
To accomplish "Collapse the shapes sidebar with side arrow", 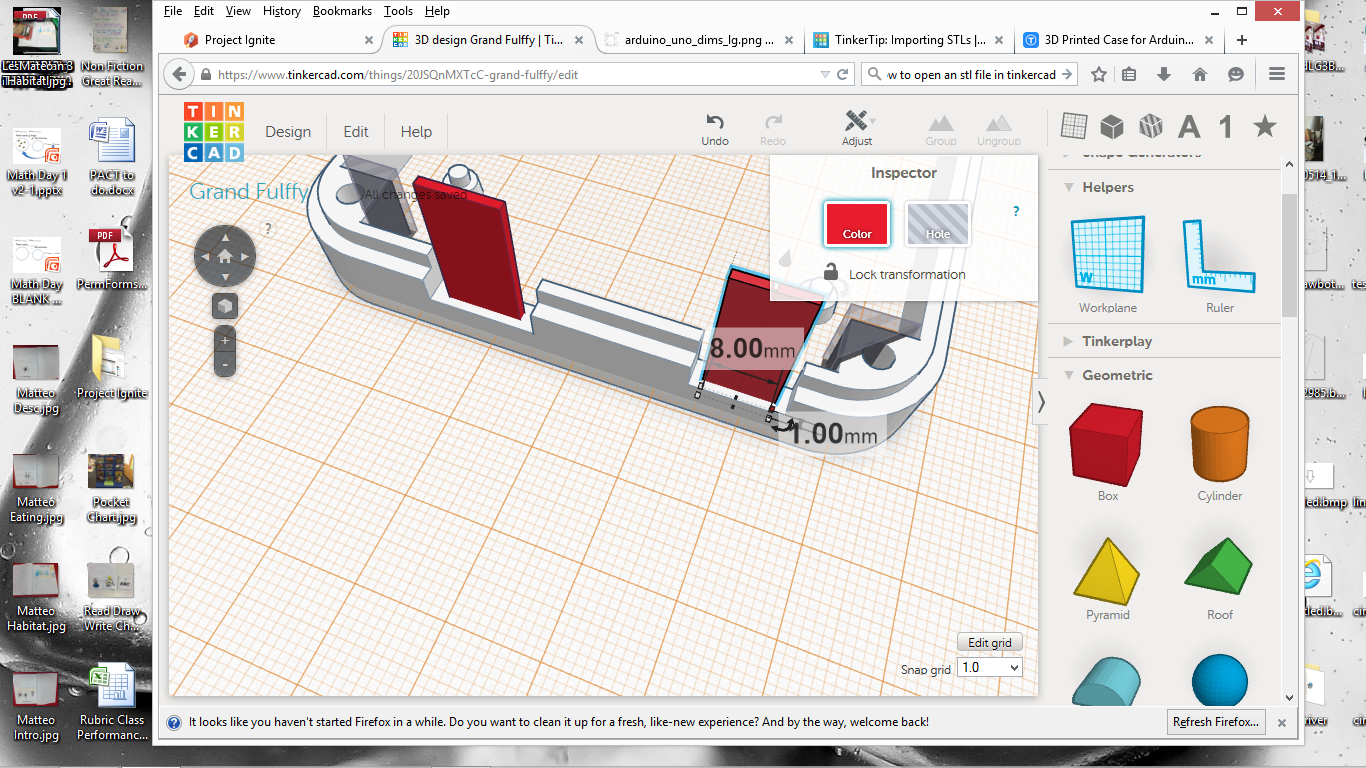I will click(x=1041, y=402).
